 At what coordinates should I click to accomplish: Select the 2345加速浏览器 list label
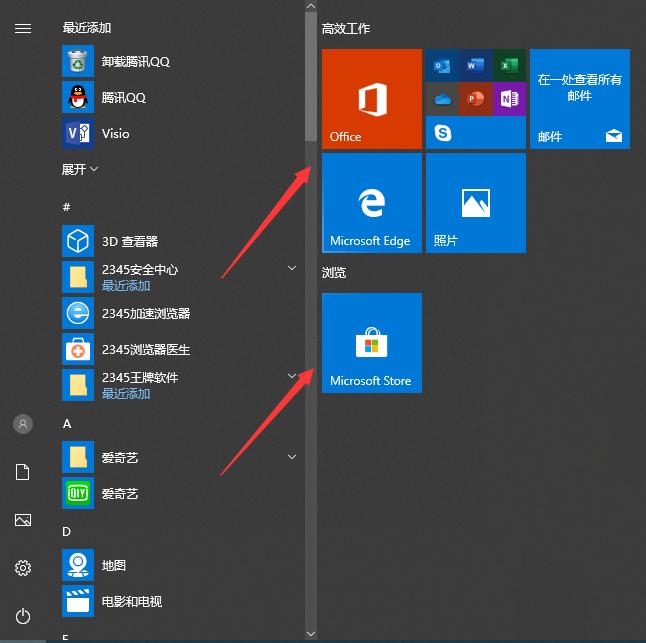pos(146,313)
